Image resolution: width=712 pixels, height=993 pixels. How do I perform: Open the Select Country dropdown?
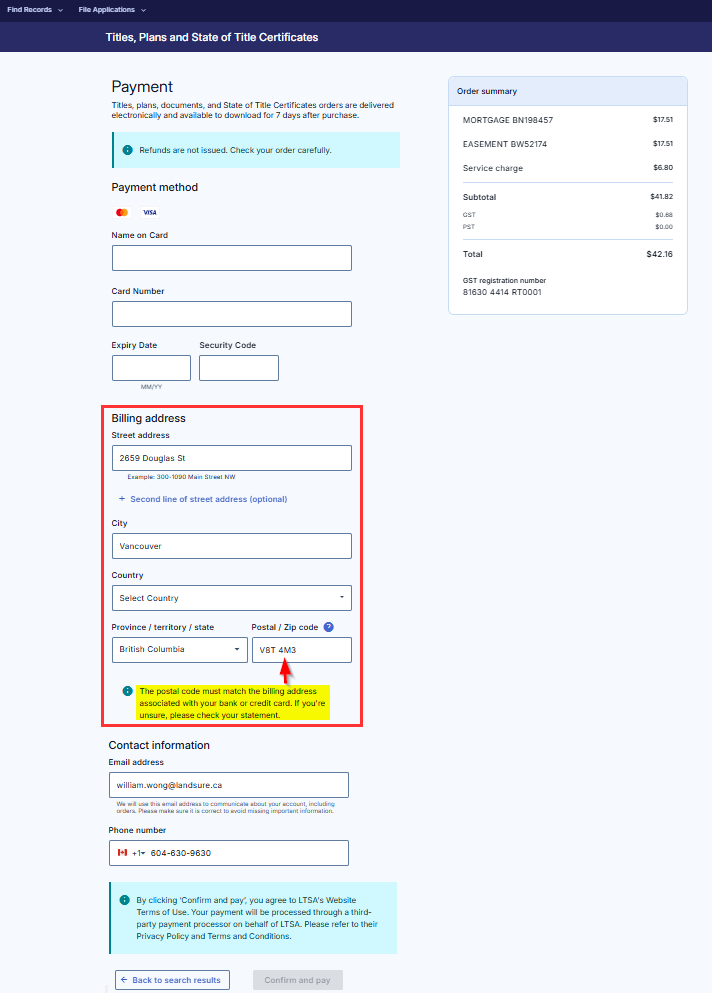pyautogui.click(x=231, y=598)
